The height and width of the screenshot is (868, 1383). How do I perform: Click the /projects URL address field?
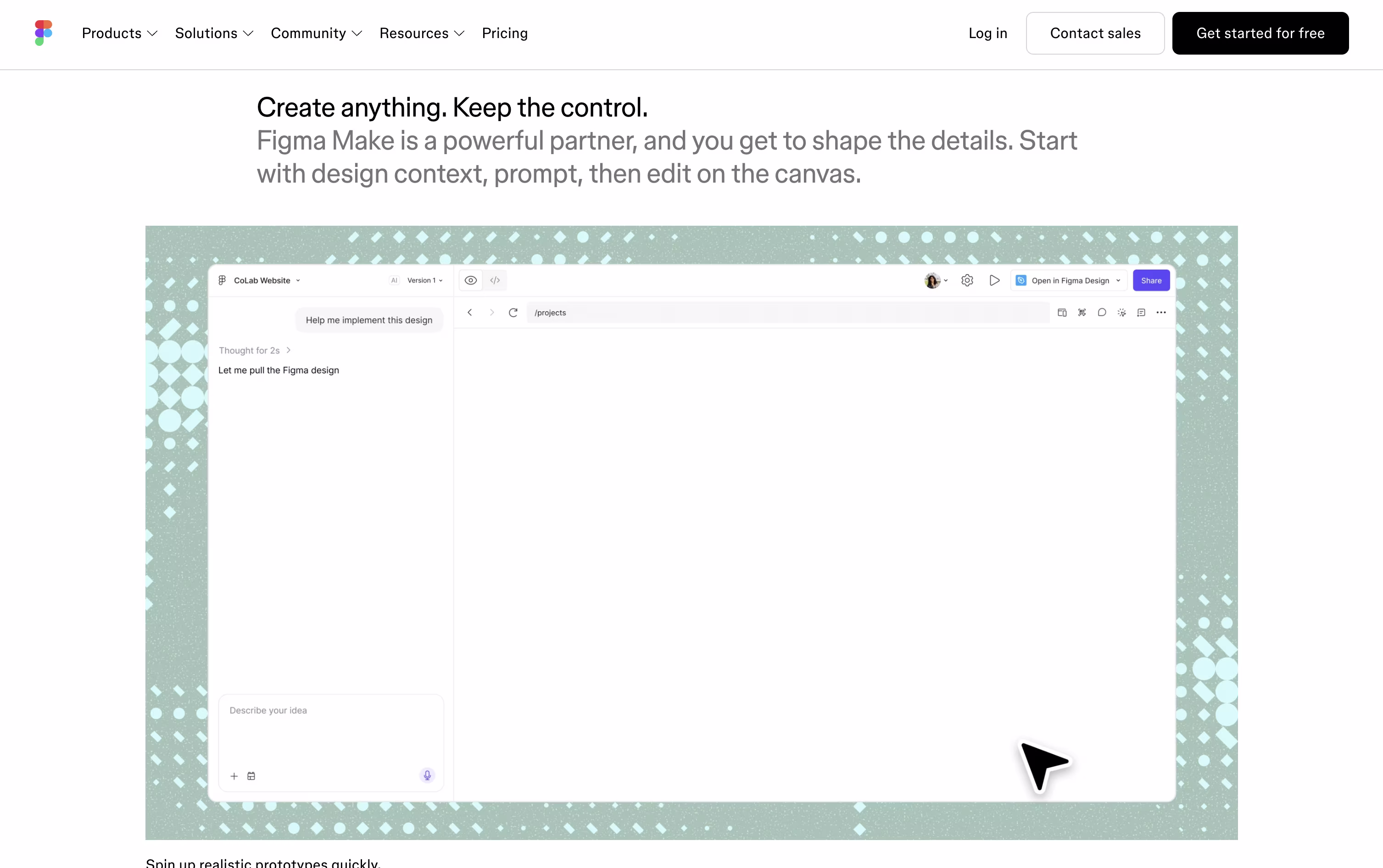tap(788, 312)
